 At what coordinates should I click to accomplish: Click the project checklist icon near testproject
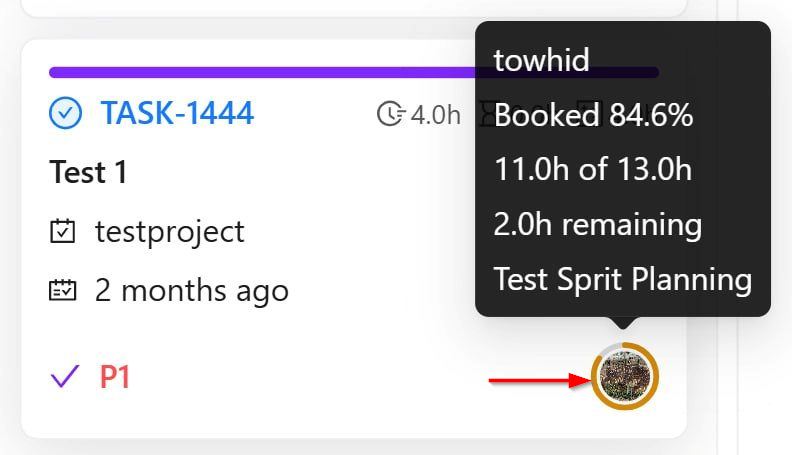[62, 232]
